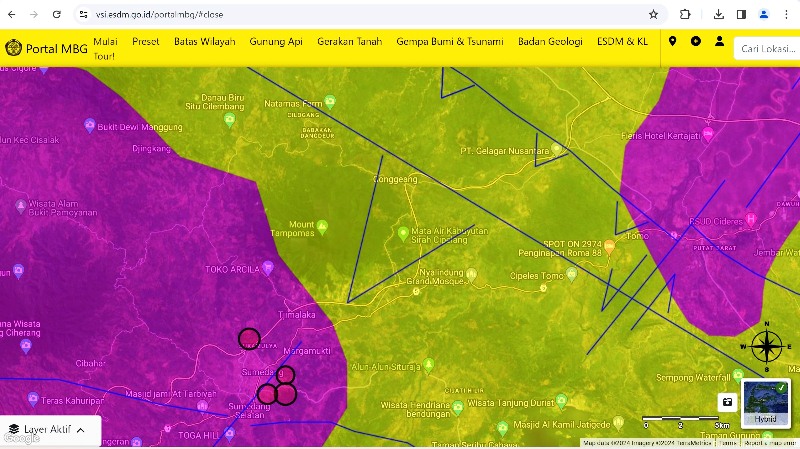Click the Nyai Indung Grand Mosque marker
The width and height of the screenshot is (800, 449).
coord(471,275)
